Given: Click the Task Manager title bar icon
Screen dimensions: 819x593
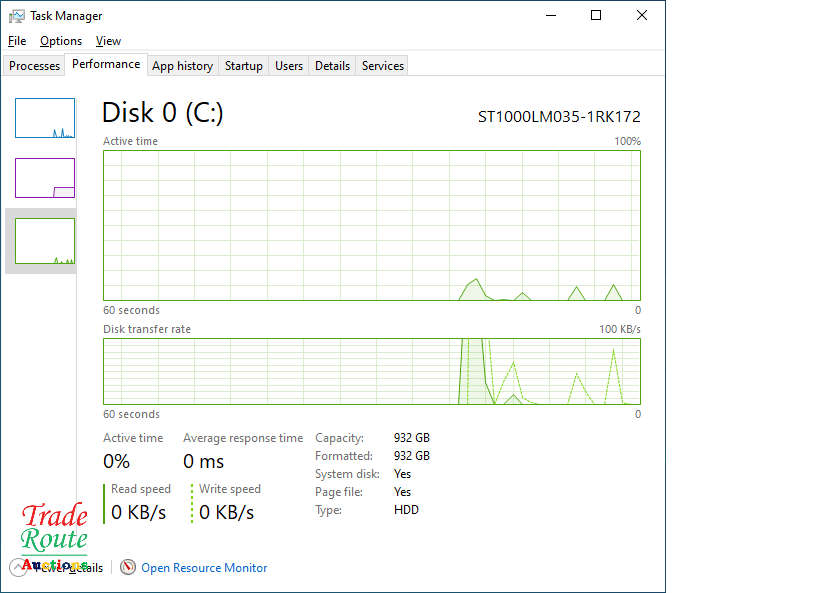Looking at the screenshot, I should pyautogui.click(x=17, y=16).
